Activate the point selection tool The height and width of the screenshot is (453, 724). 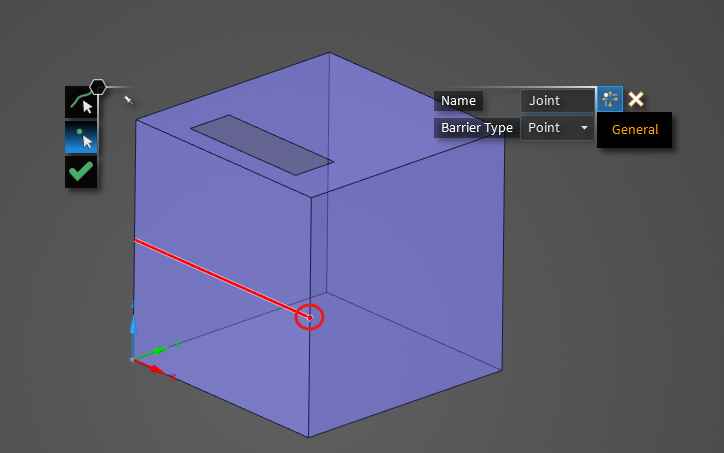[81, 137]
